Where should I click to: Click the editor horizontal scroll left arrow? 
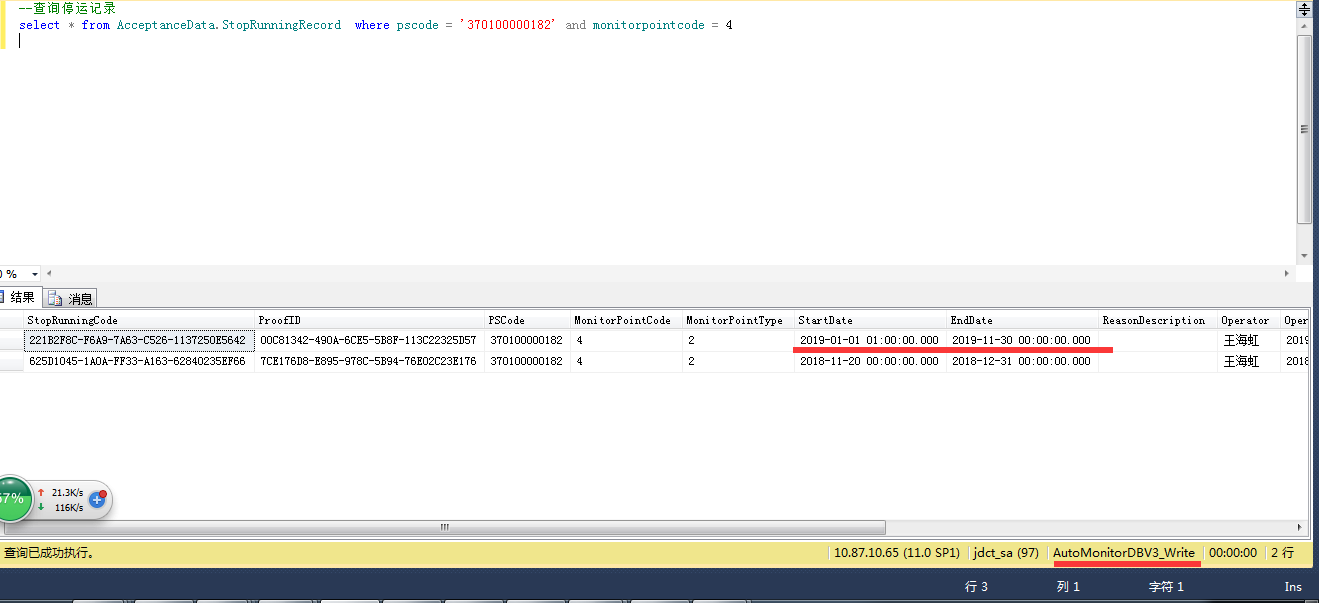(x=49, y=273)
